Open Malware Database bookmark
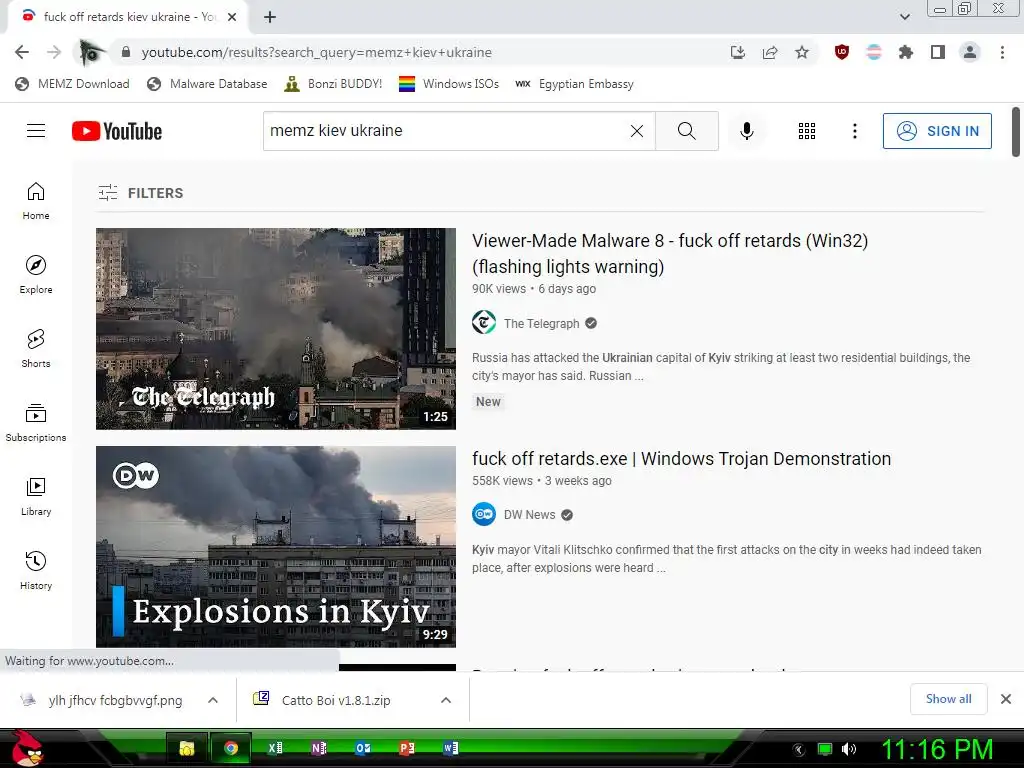The height and width of the screenshot is (768, 1024). (x=207, y=84)
